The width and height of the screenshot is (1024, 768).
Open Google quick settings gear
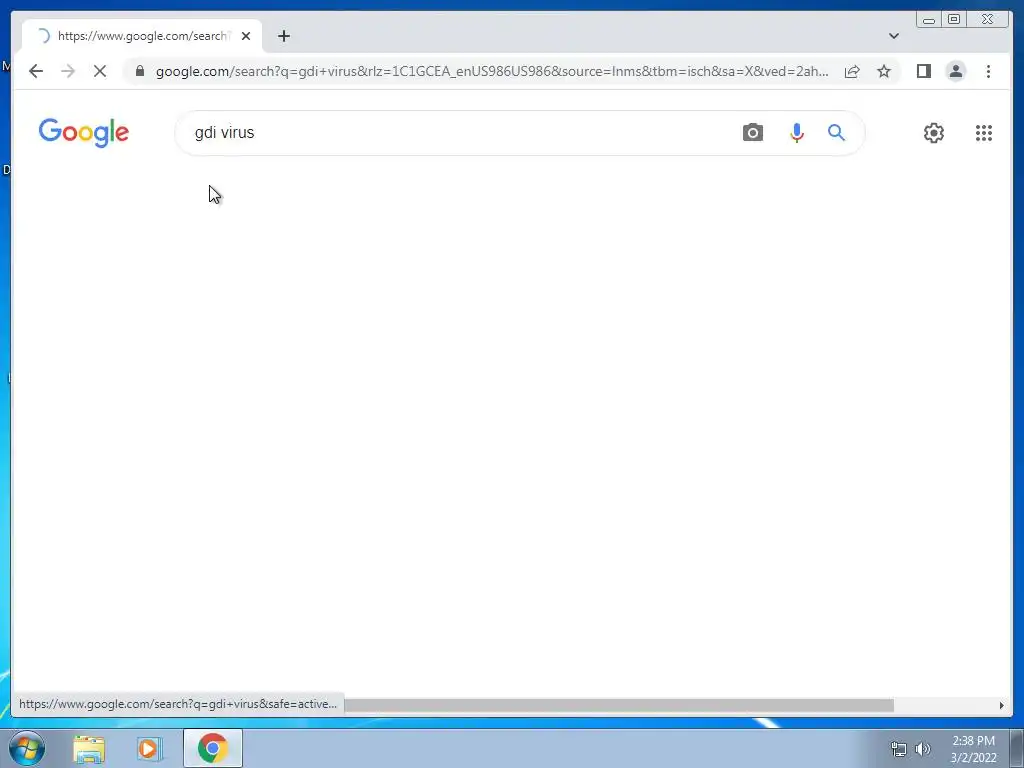coord(934,133)
